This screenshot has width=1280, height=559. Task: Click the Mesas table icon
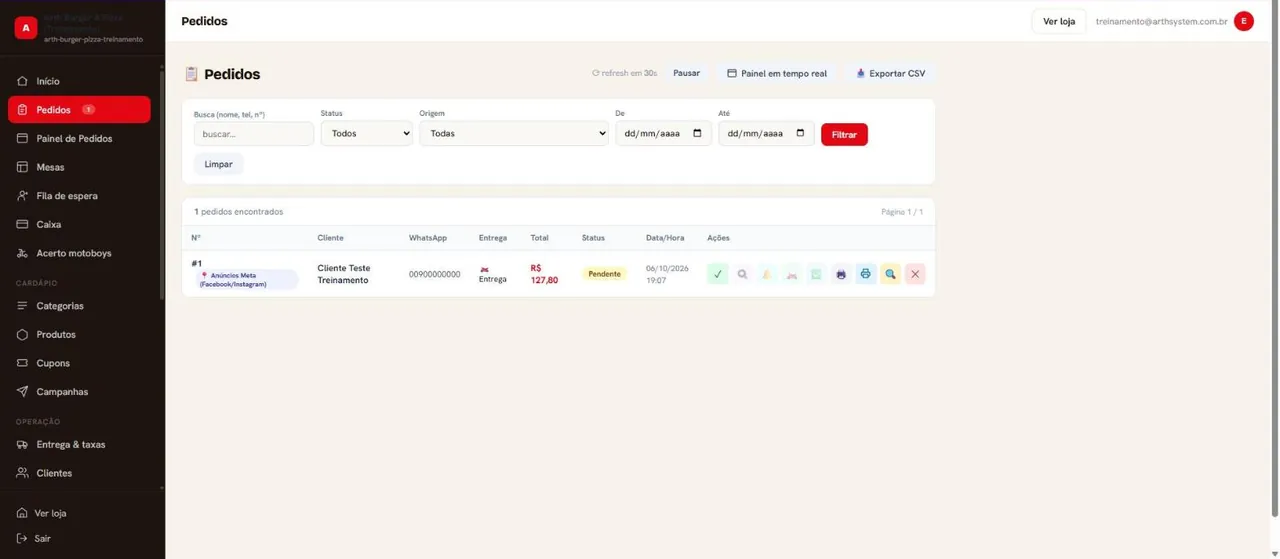(22, 167)
